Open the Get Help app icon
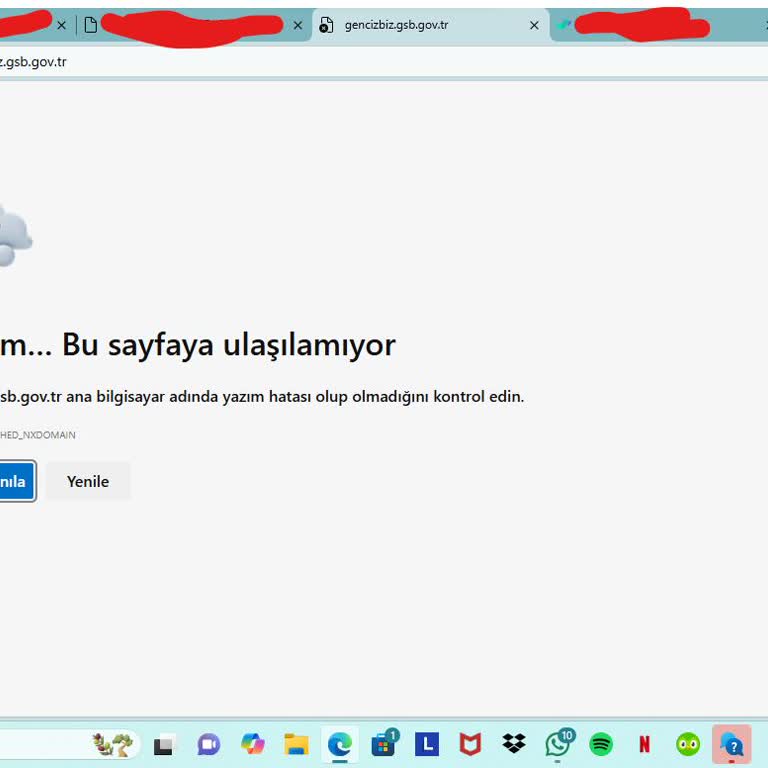Viewport: 768px width, 768px height. 732,745
